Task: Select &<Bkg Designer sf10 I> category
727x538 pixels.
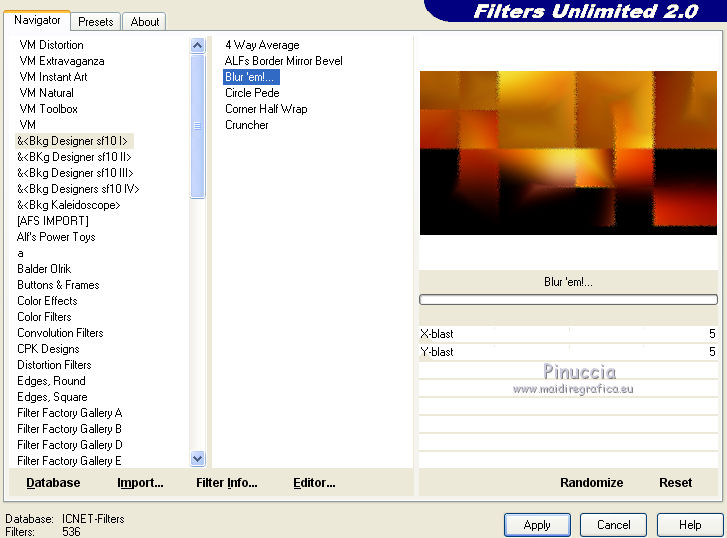Action: click(73, 141)
